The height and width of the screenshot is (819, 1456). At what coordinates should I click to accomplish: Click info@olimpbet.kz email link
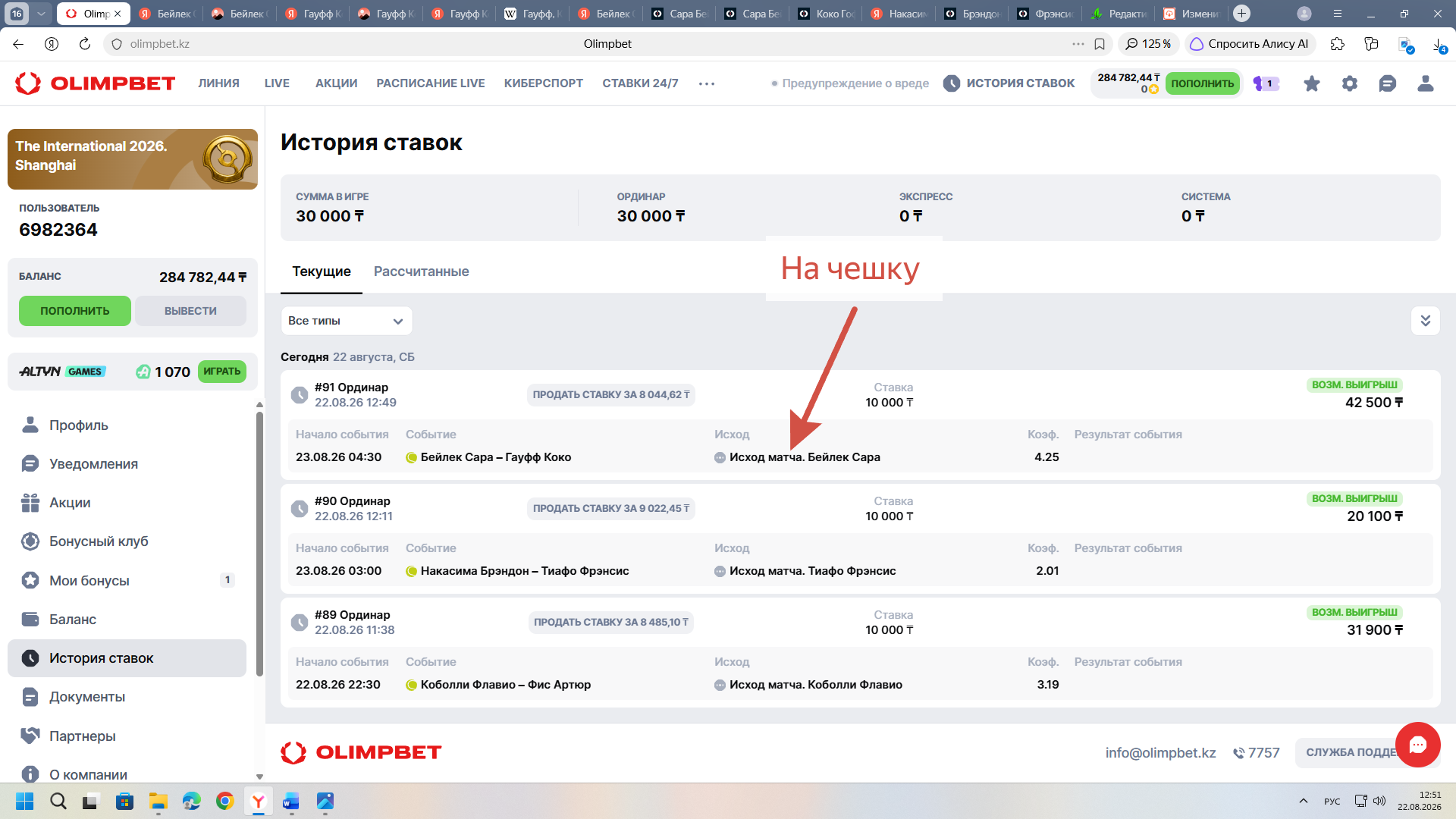1160,753
